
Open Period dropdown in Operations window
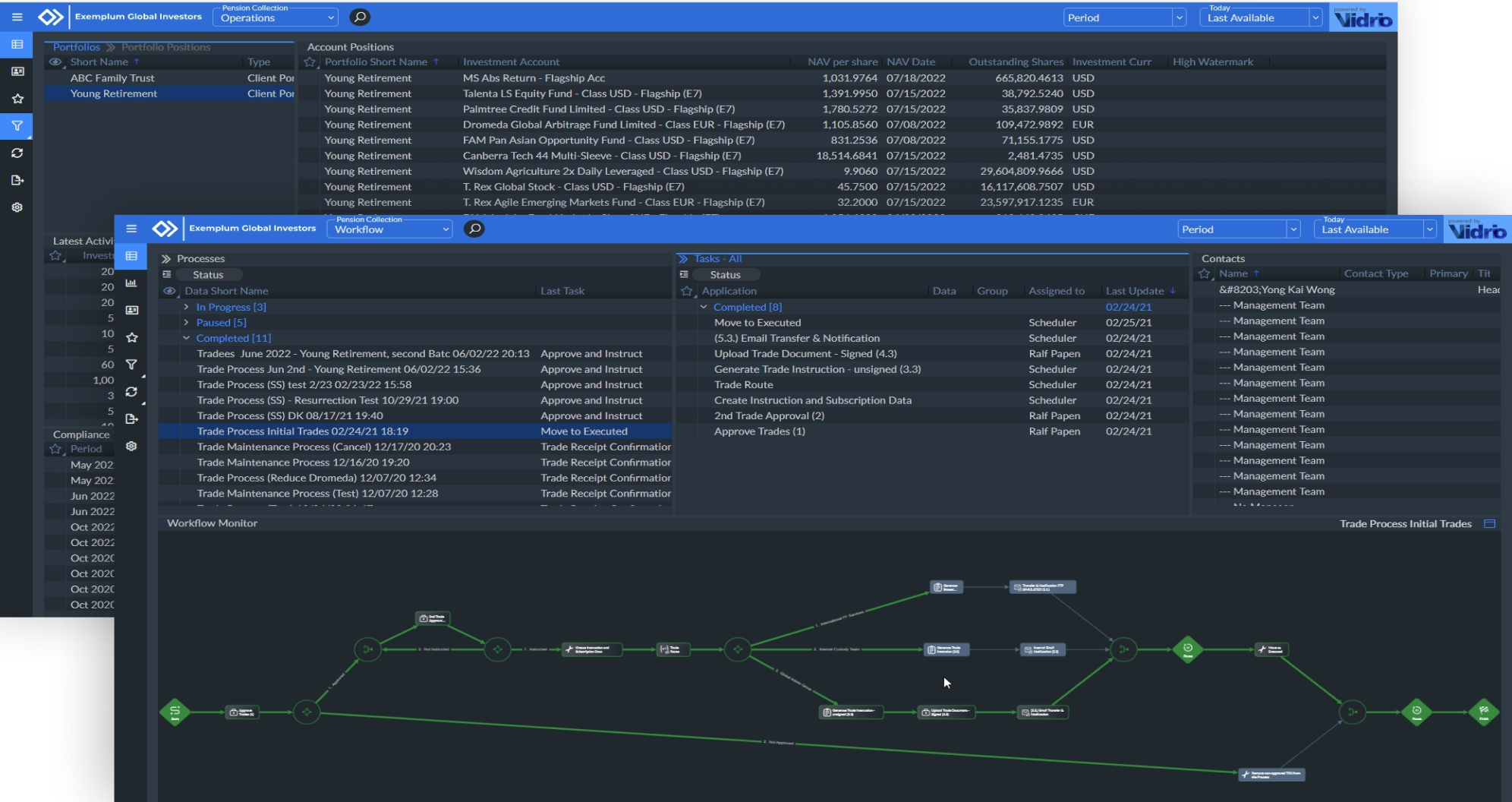coord(1125,17)
